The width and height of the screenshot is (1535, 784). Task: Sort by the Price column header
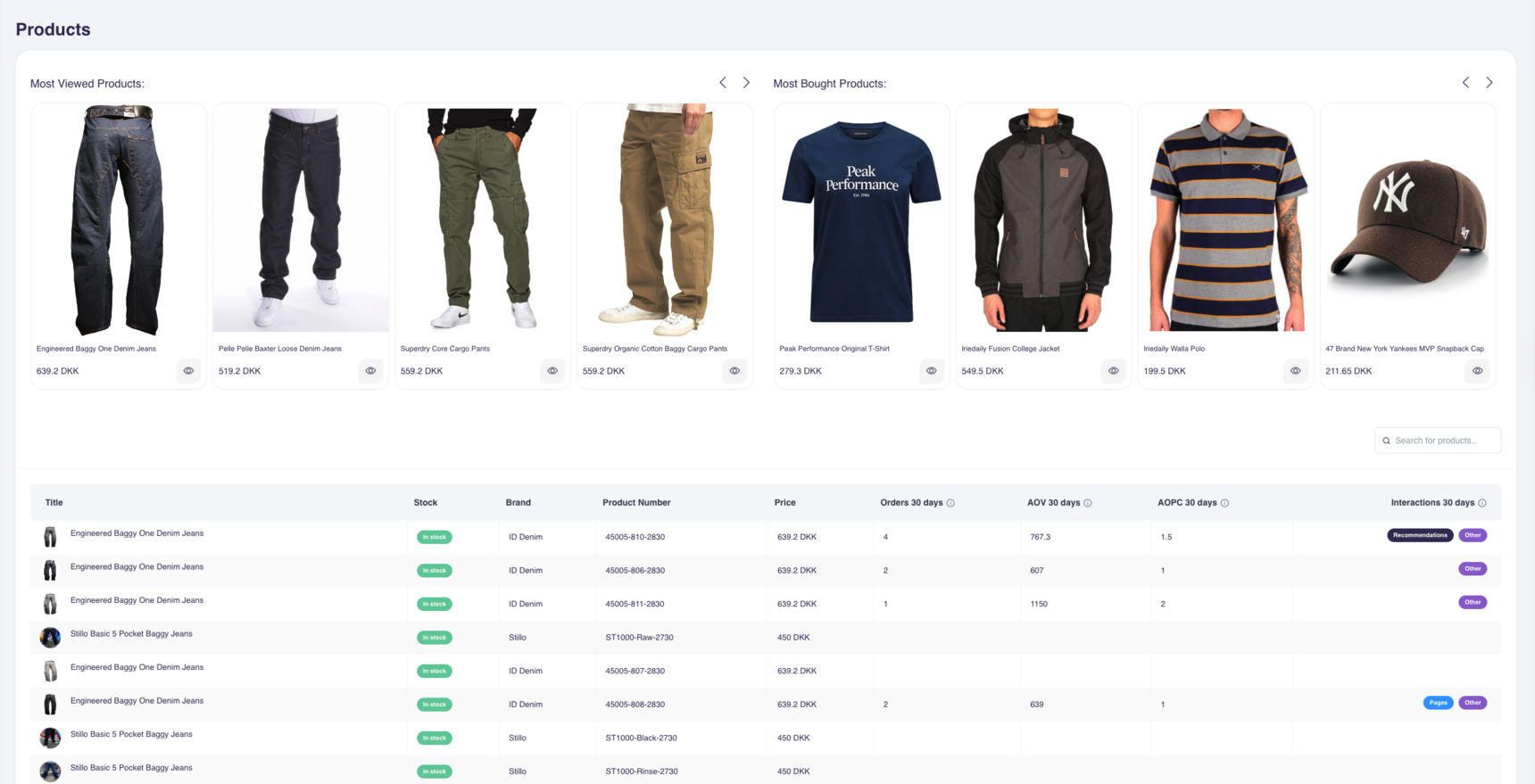(784, 503)
